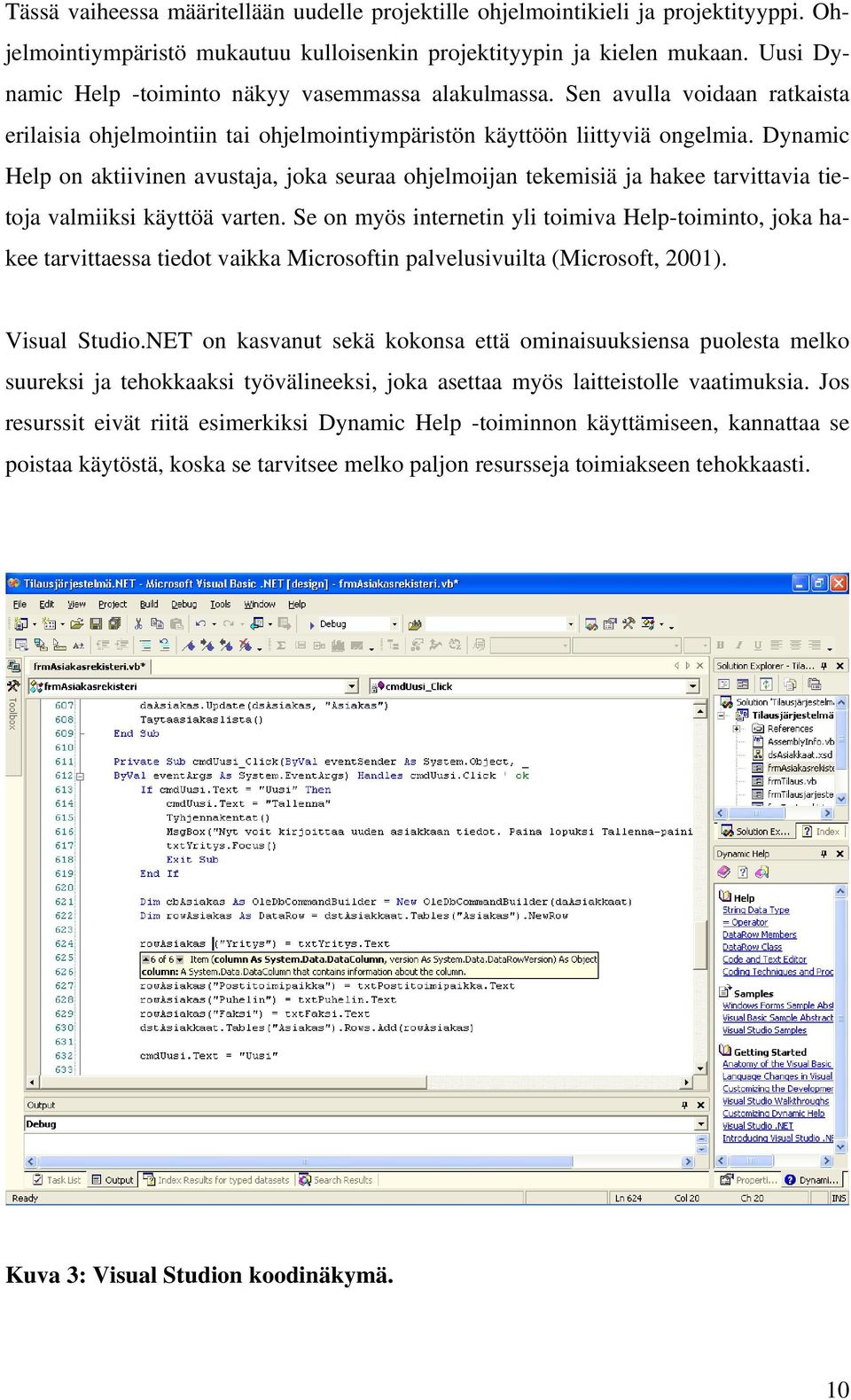851x1400 pixels.
Task: Open the Customizing Dynamic Help link
Action: pyautogui.click(x=773, y=1114)
